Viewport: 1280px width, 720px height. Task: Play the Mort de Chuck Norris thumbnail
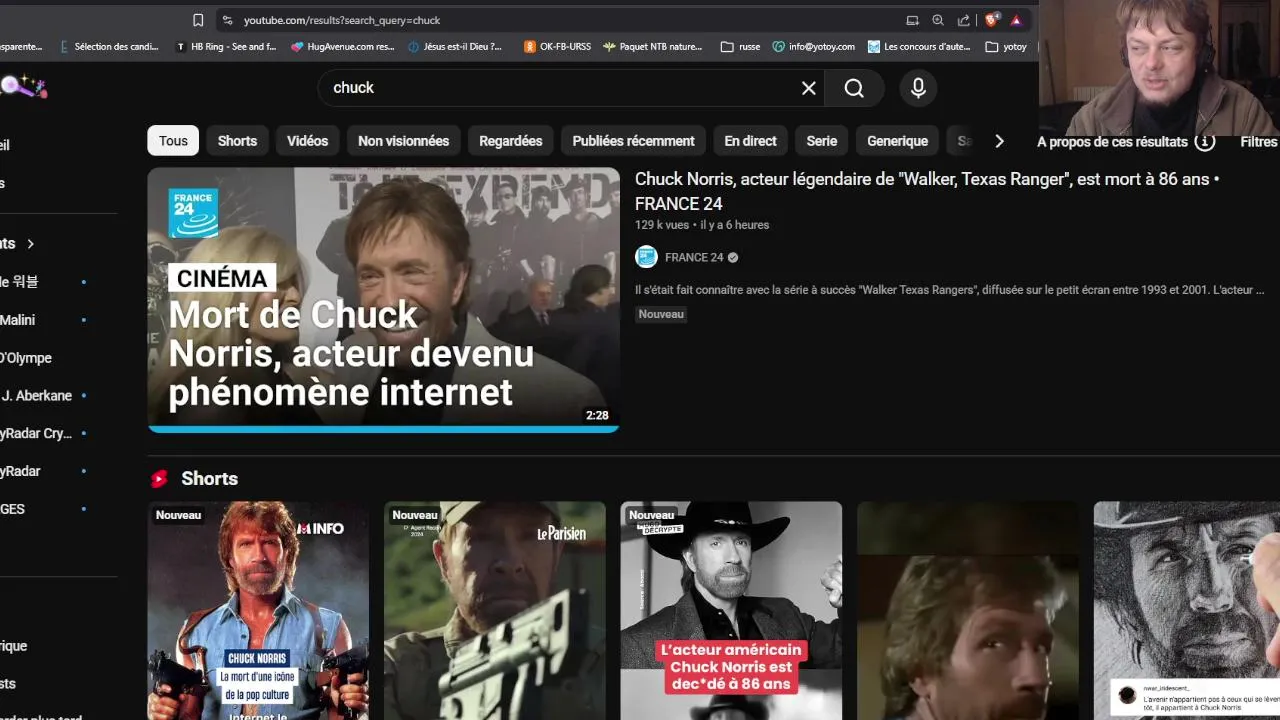[383, 299]
